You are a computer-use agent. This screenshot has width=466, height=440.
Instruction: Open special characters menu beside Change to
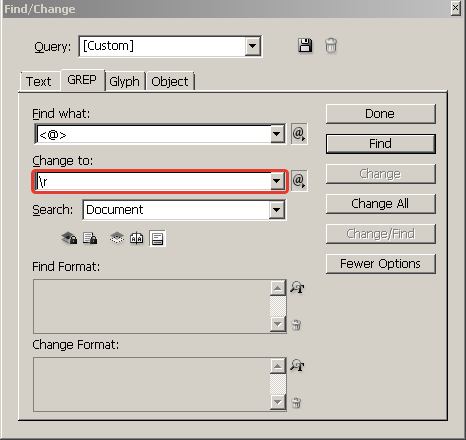[x=299, y=181]
